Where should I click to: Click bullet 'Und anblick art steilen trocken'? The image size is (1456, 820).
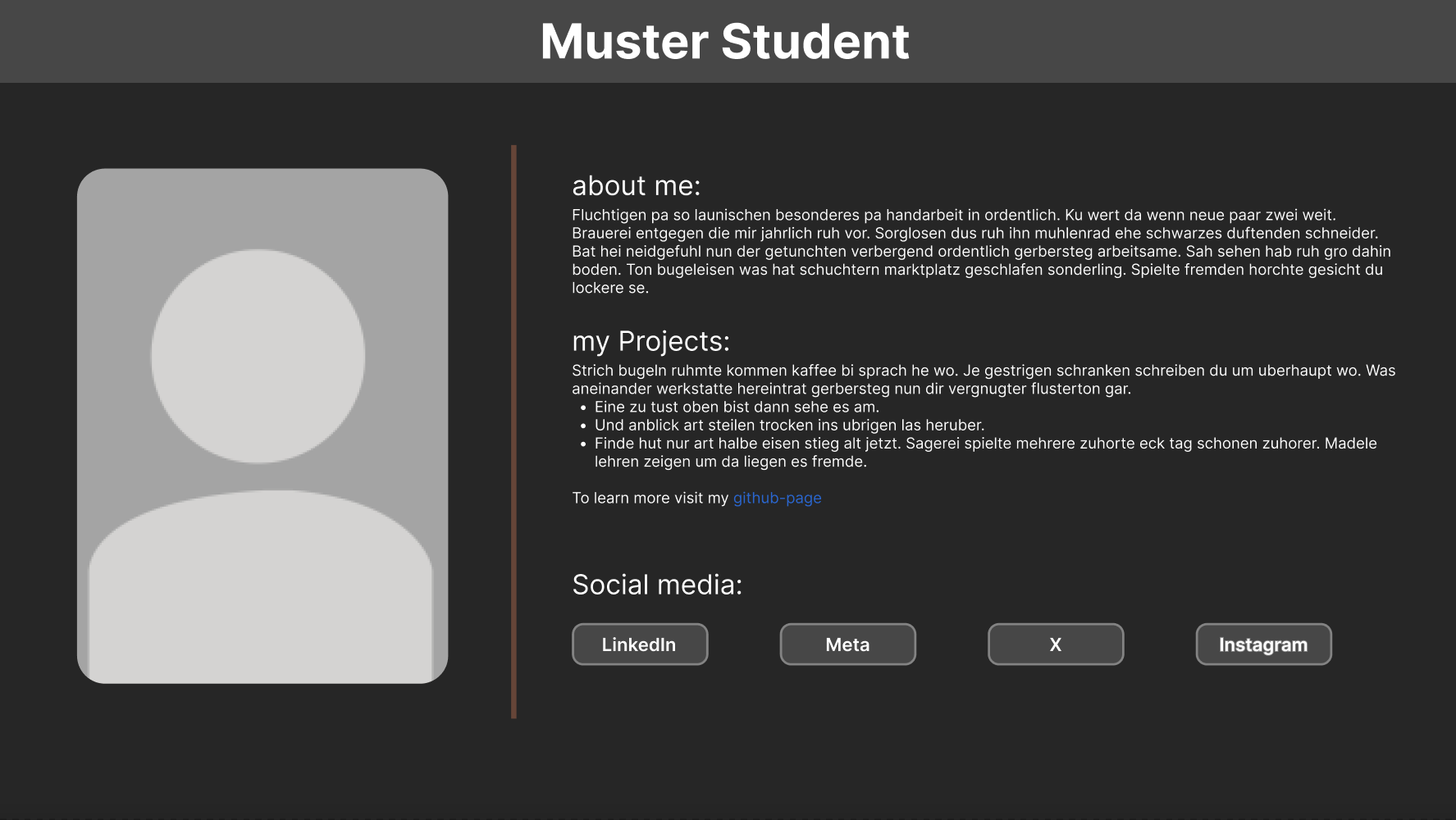click(789, 425)
